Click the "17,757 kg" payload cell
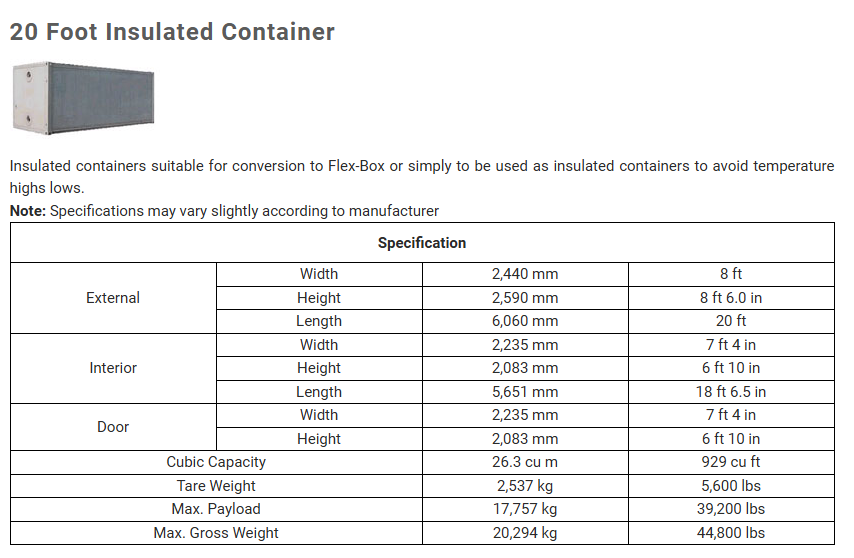The height and width of the screenshot is (558, 854). [x=525, y=509]
